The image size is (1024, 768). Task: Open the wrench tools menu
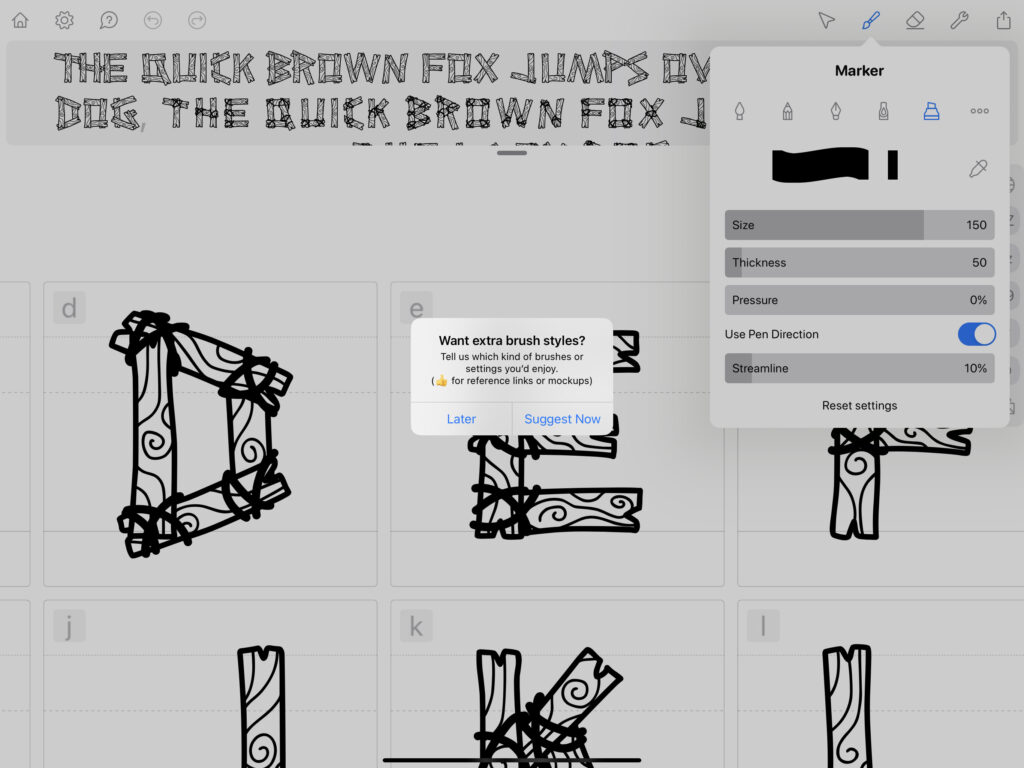pyautogui.click(x=959, y=20)
